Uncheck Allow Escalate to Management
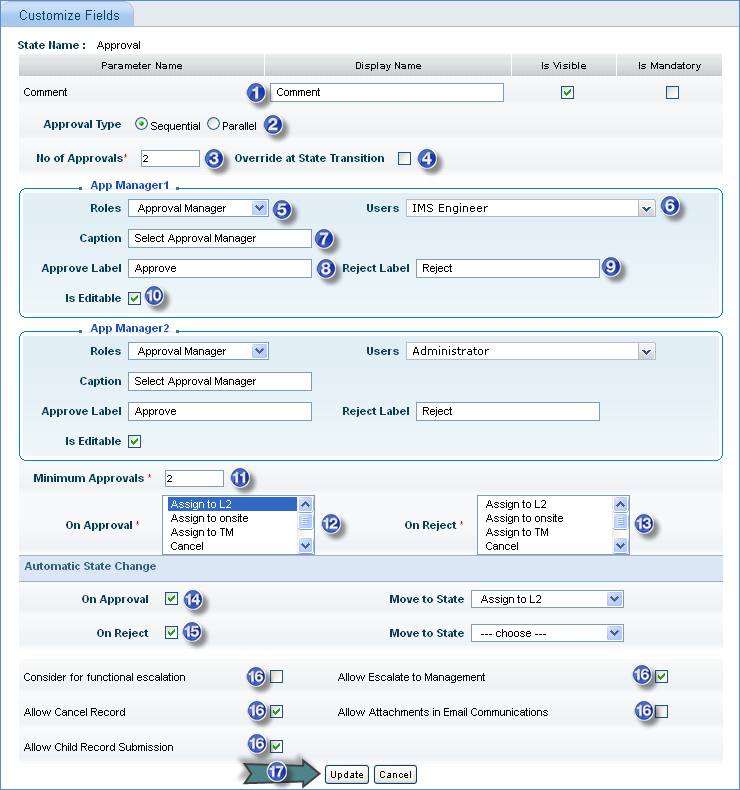740x790 pixels. tap(661, 677)
